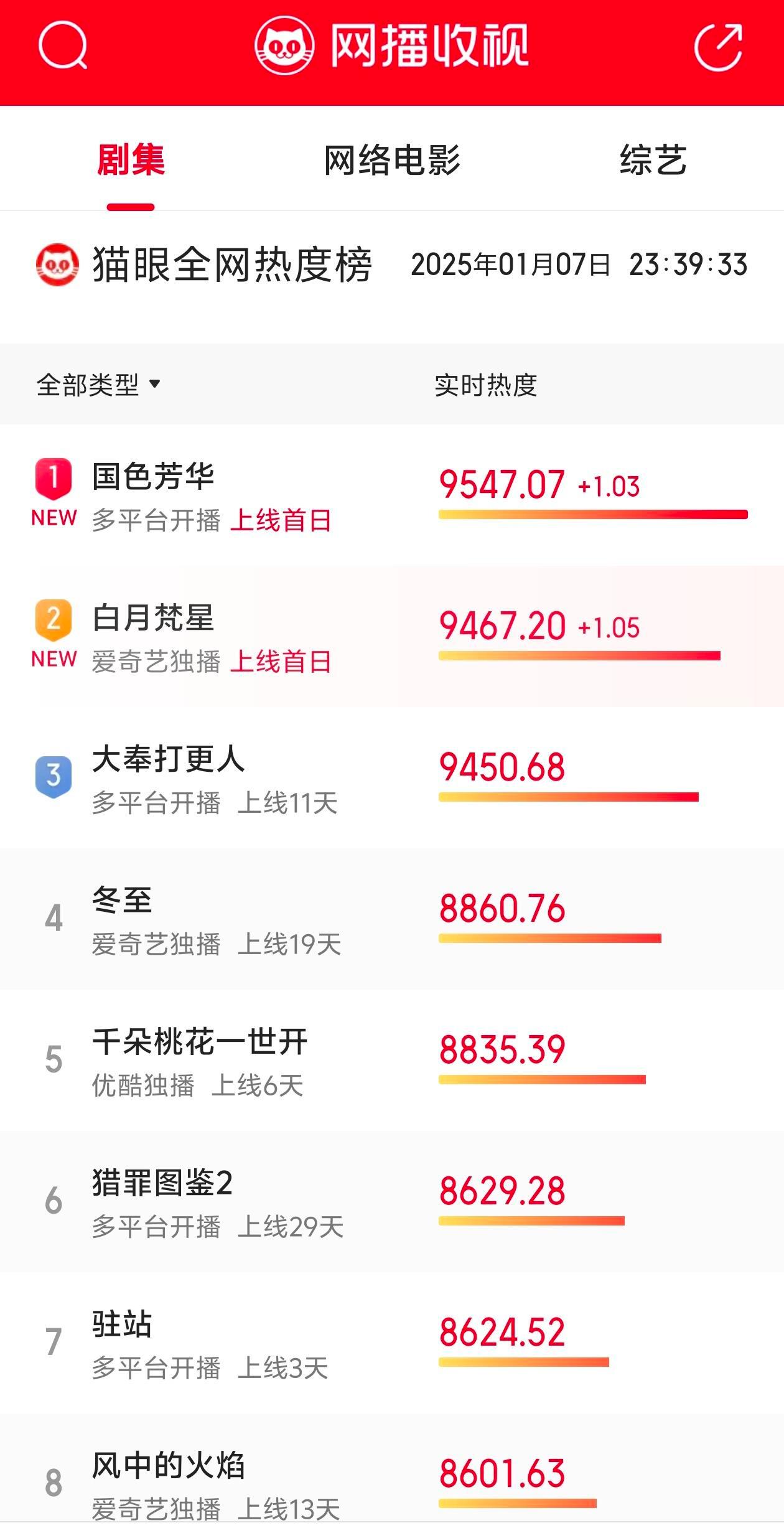Switch to the 综艺 tab
Image resolution: width=784 pixels, height=1528 pixels.
point(653,160)
